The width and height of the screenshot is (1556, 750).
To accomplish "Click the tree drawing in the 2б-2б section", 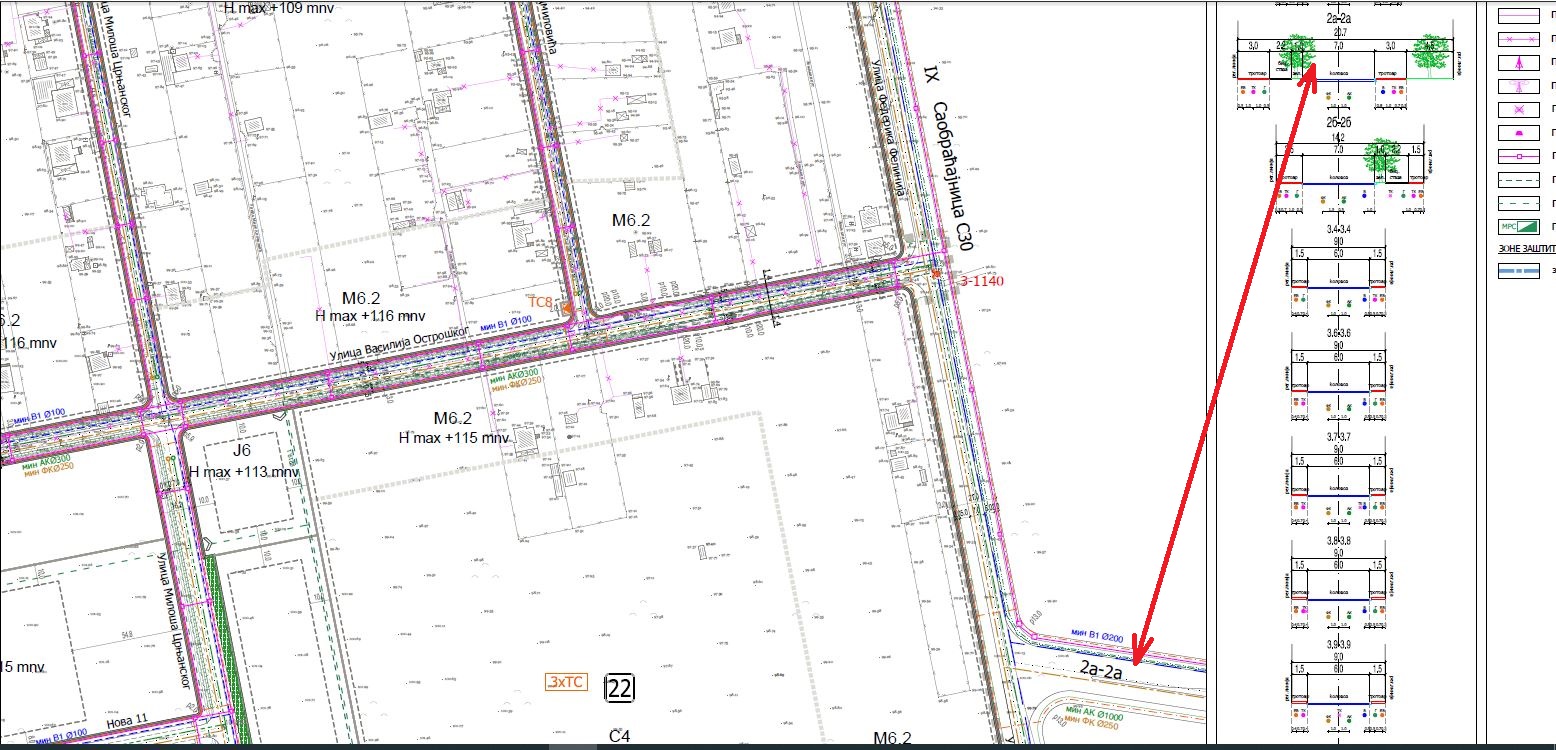I will pos(1382,161).
